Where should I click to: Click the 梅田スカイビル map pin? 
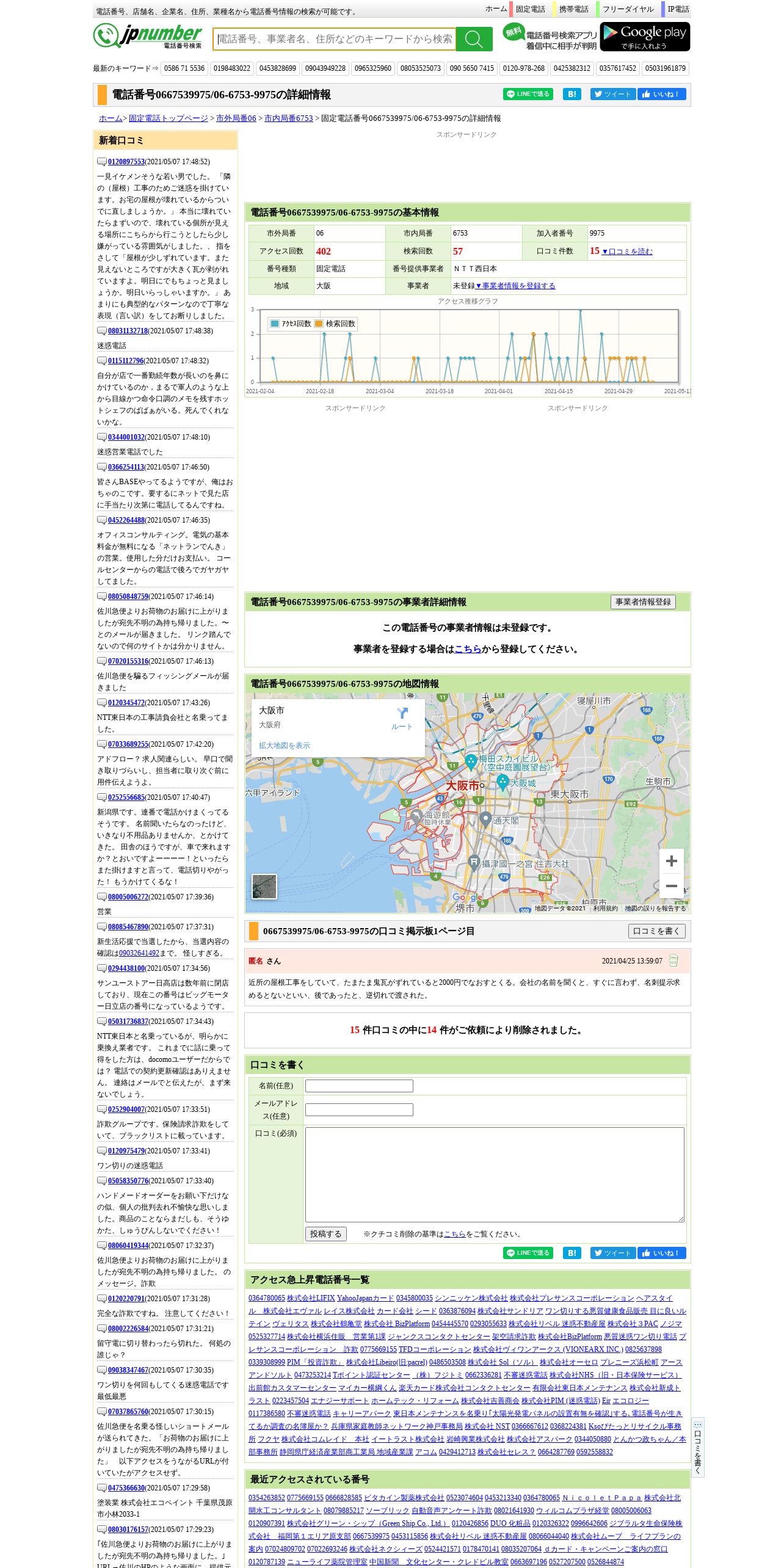471,761
